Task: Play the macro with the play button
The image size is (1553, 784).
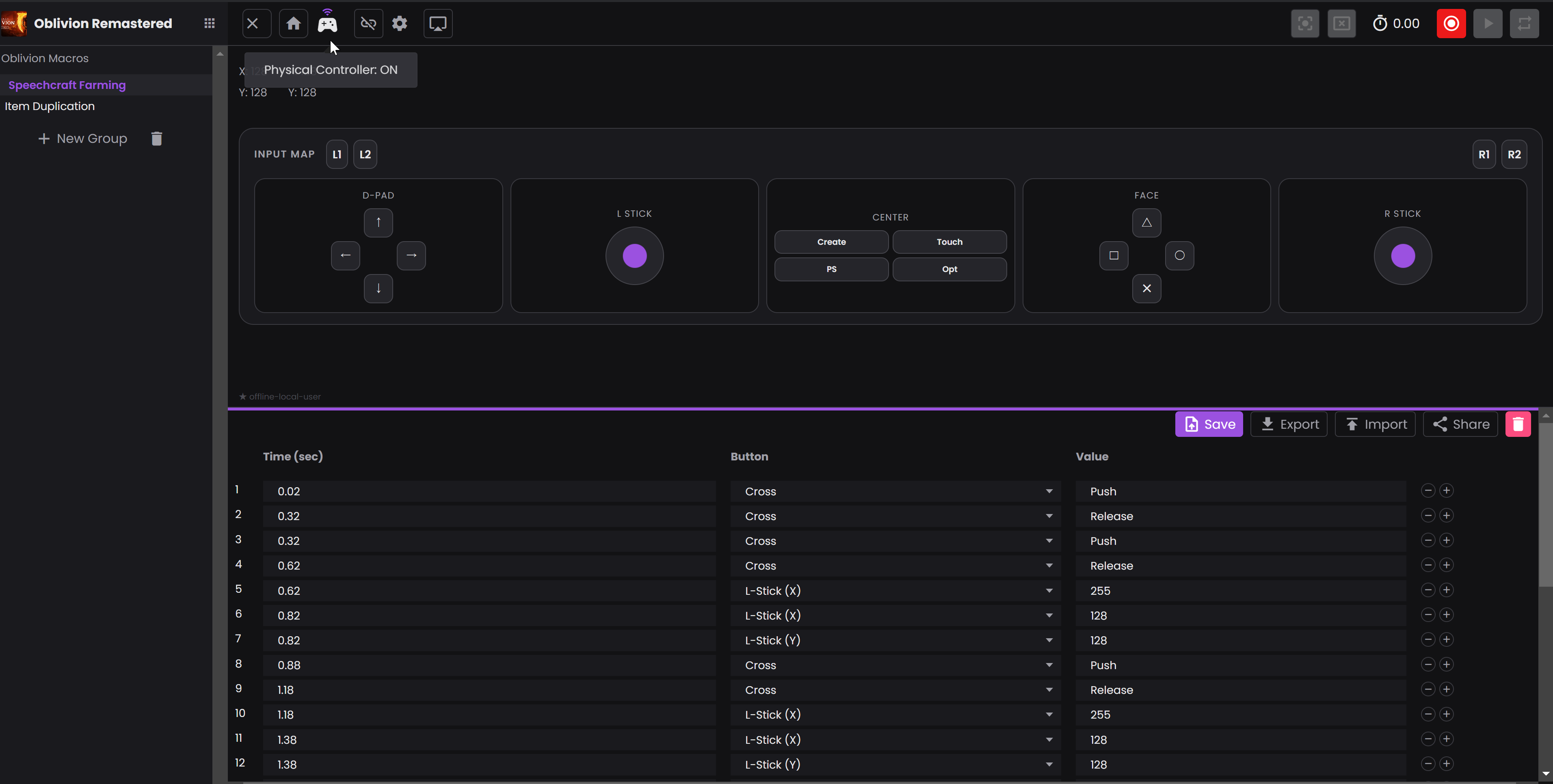Action: [1488, 24]
